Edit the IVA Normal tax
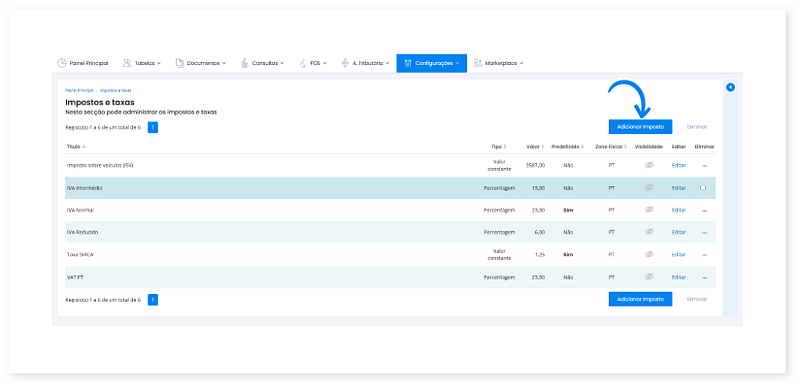 679,210
